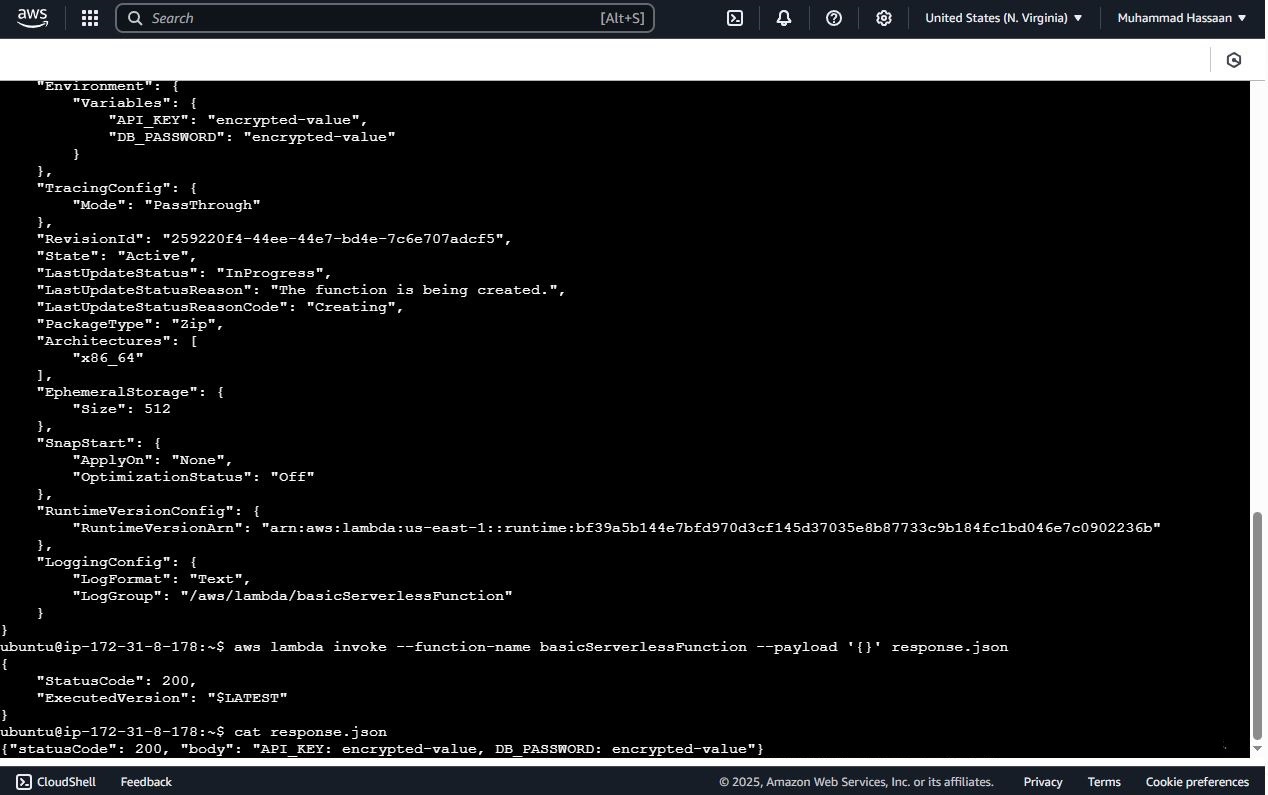The image size is (1268, 795).
Task: Click the "LastUpdateStatus": "InProgress" line
Action: point(184,273)
